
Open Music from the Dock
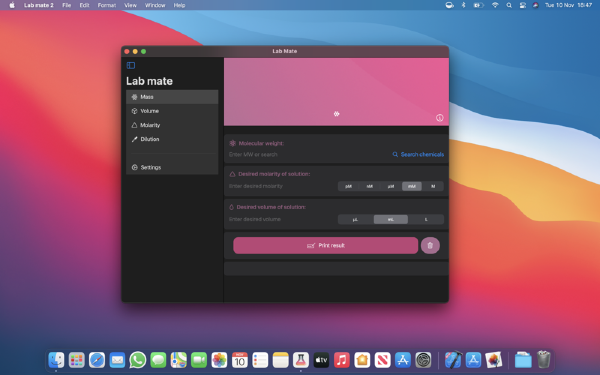click(x=342, y=360)
